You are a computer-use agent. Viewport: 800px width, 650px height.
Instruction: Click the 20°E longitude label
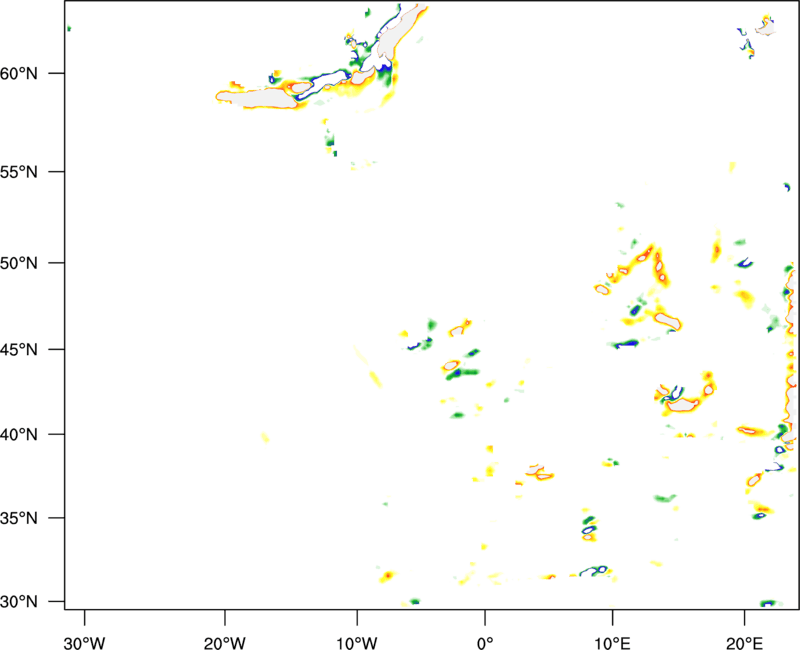[744, 643]
